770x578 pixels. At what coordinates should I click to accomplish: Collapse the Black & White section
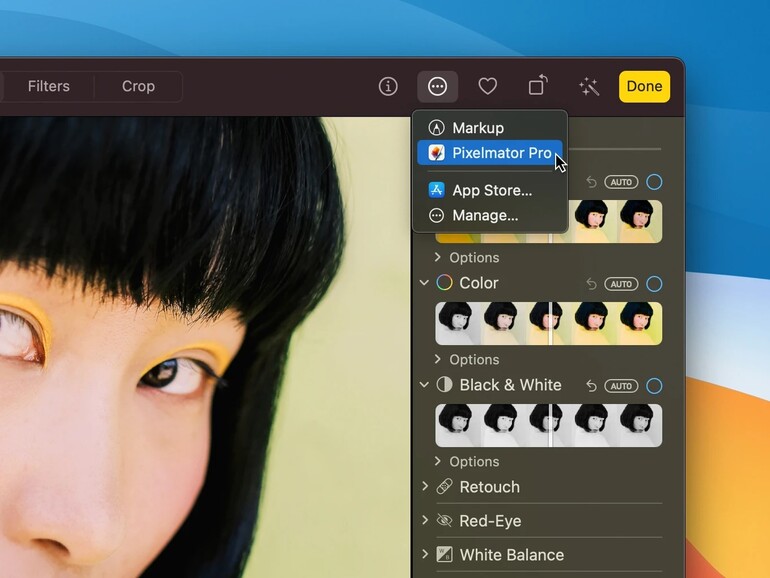tap(424, 385)
